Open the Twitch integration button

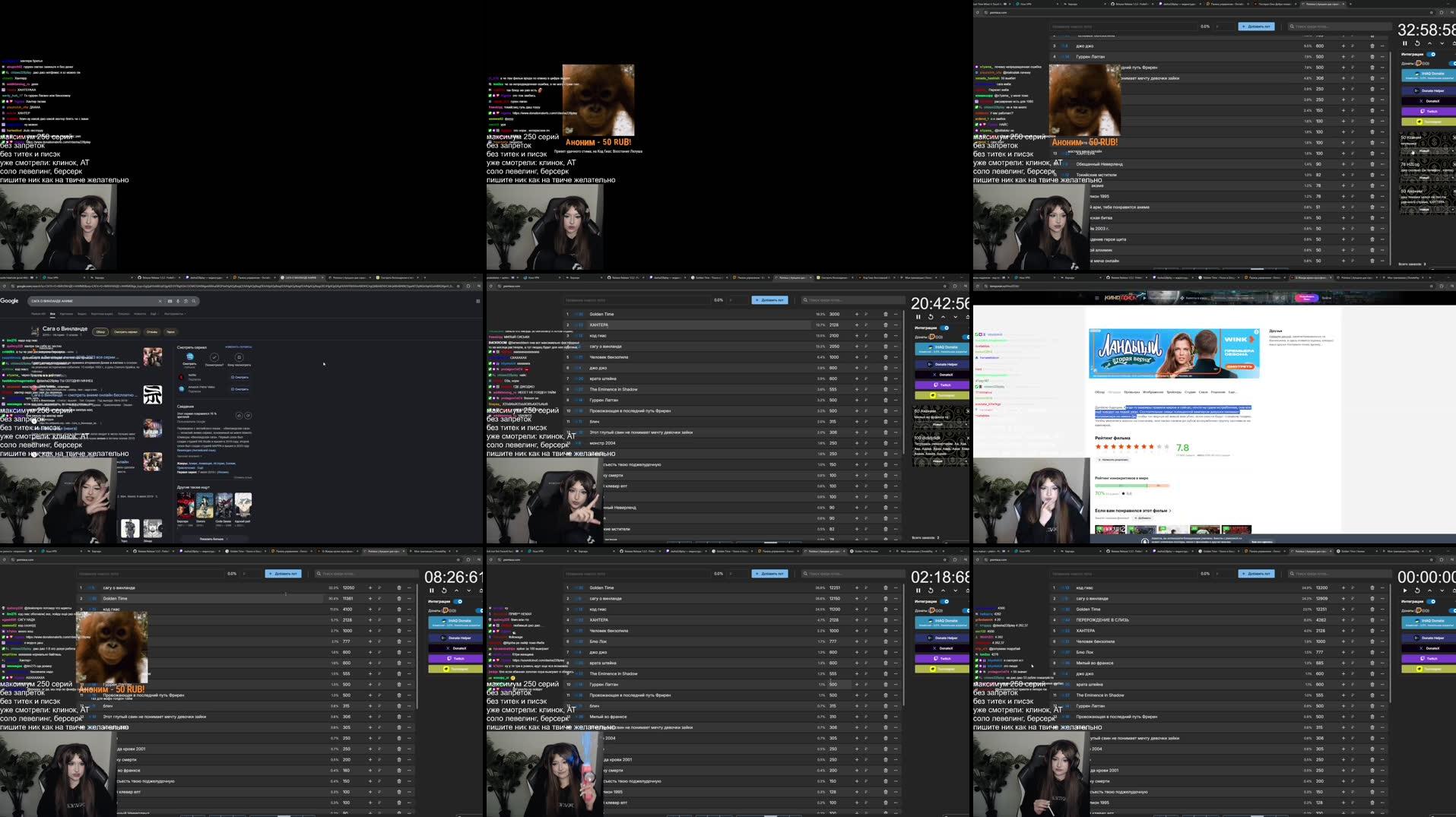[943, 385]
